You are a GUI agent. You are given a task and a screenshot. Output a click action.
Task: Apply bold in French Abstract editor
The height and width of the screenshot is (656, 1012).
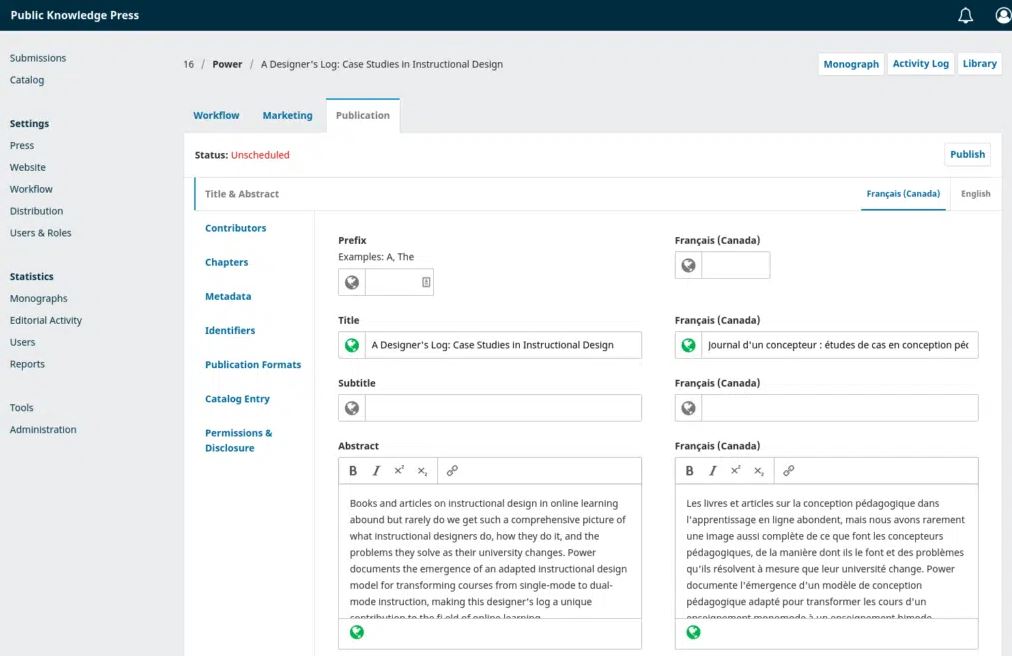coord(689,471)
